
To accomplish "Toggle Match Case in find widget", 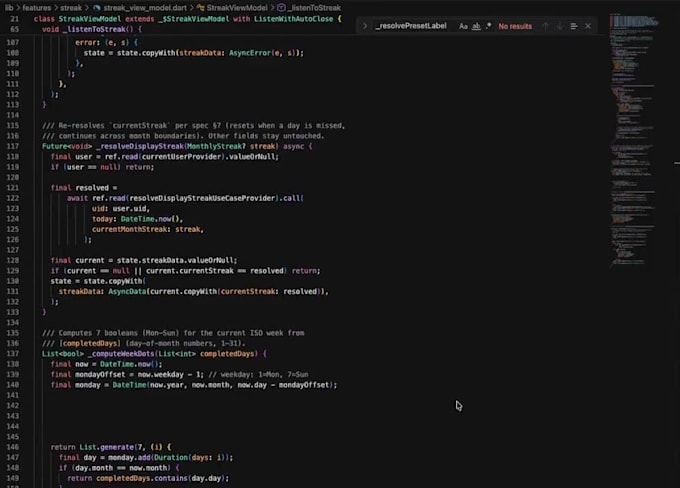I will point(463,26).
